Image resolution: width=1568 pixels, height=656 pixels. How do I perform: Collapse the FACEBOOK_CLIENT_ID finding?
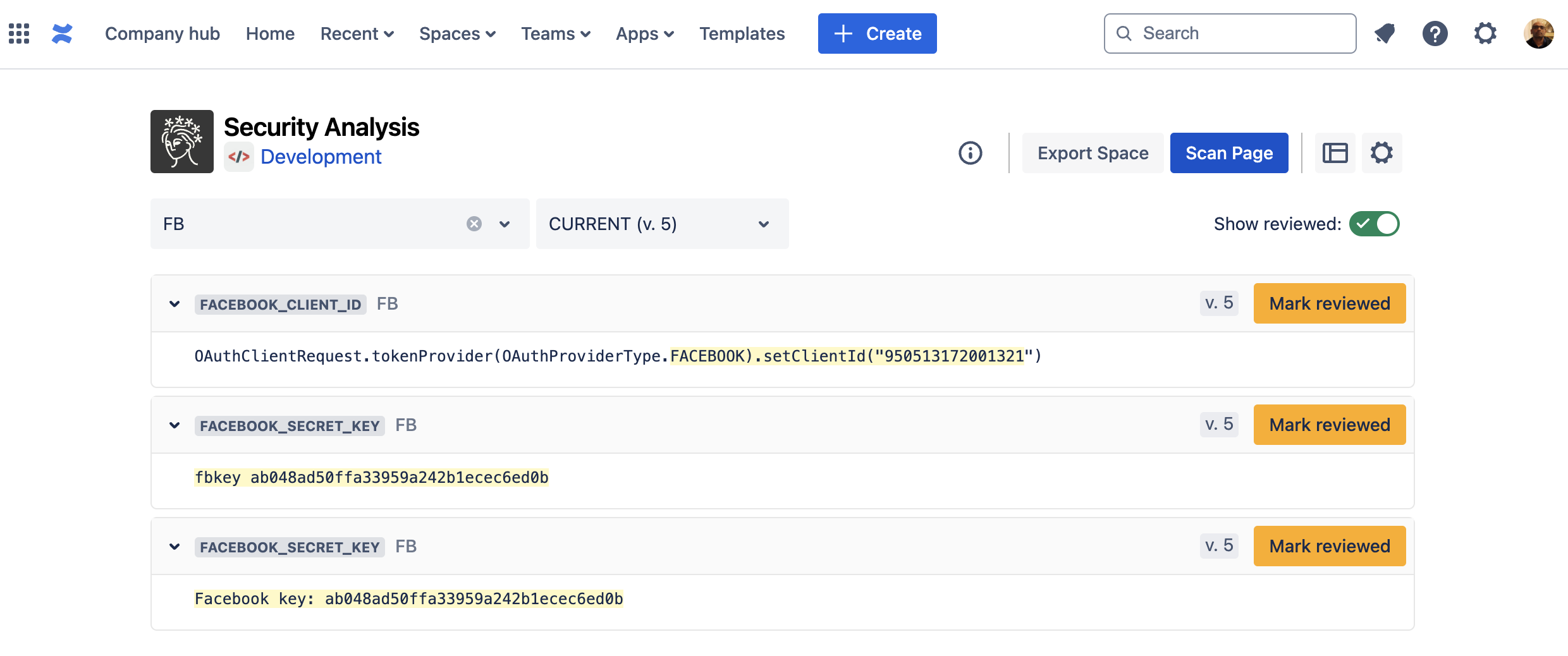tap(175, 304)
